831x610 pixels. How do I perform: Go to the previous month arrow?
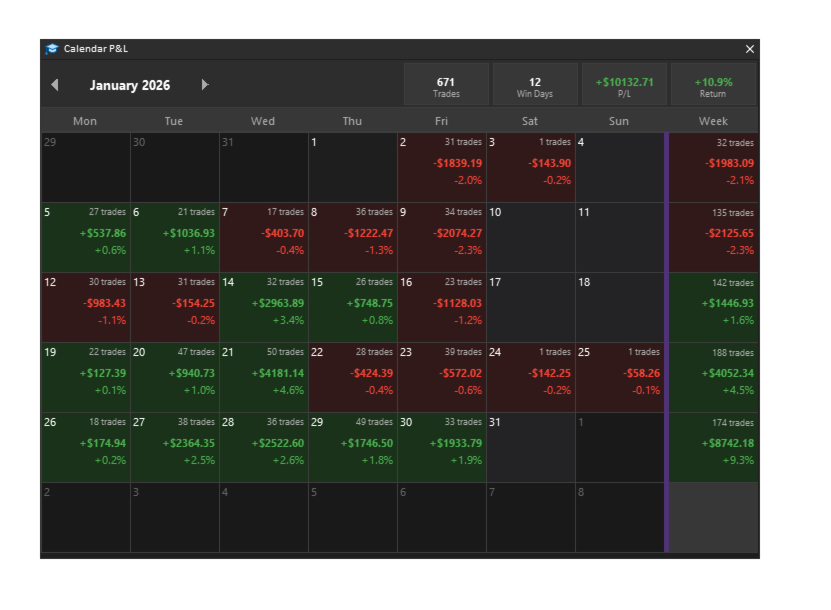[55, 85]
